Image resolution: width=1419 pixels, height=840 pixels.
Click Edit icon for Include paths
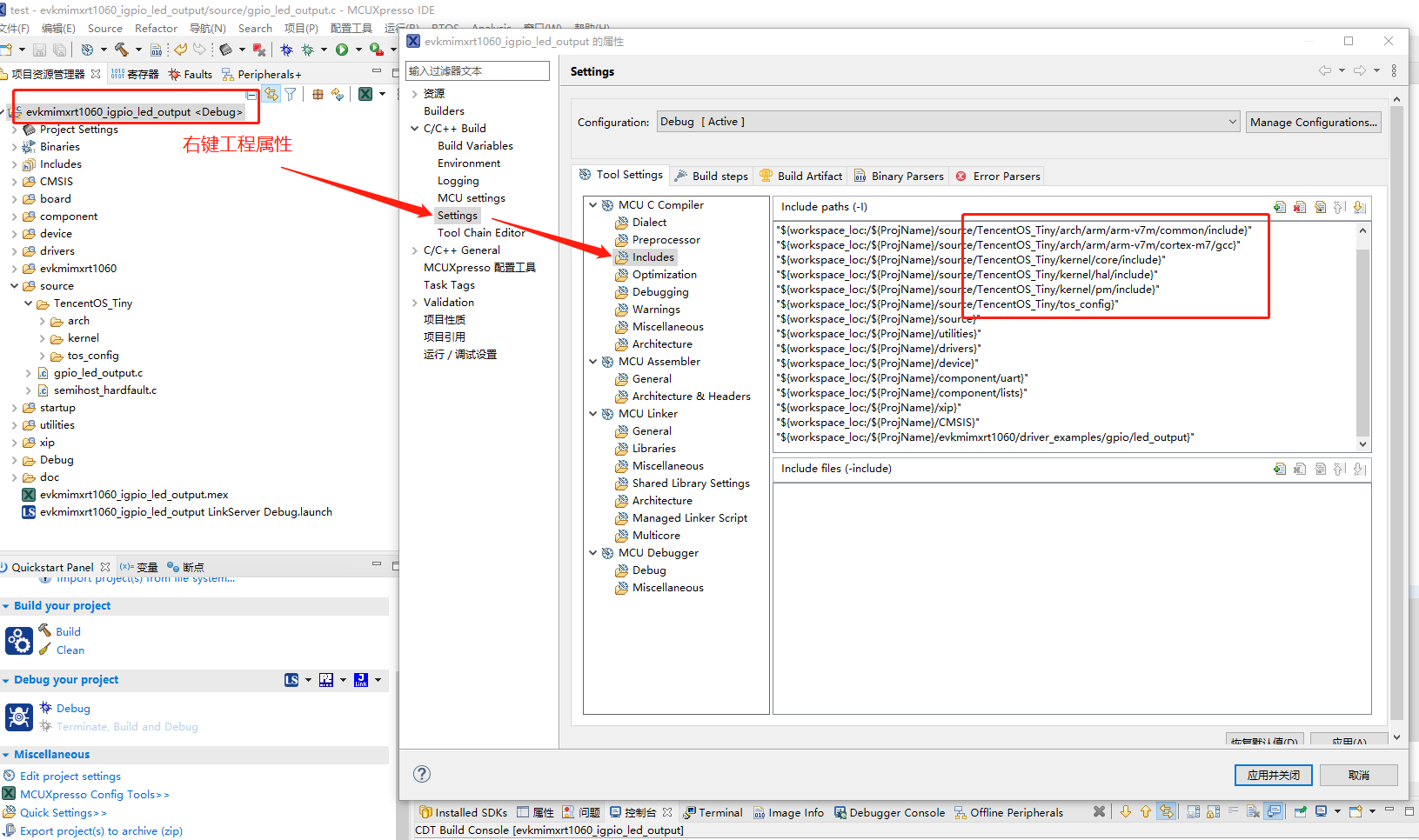pos(1320,207)
